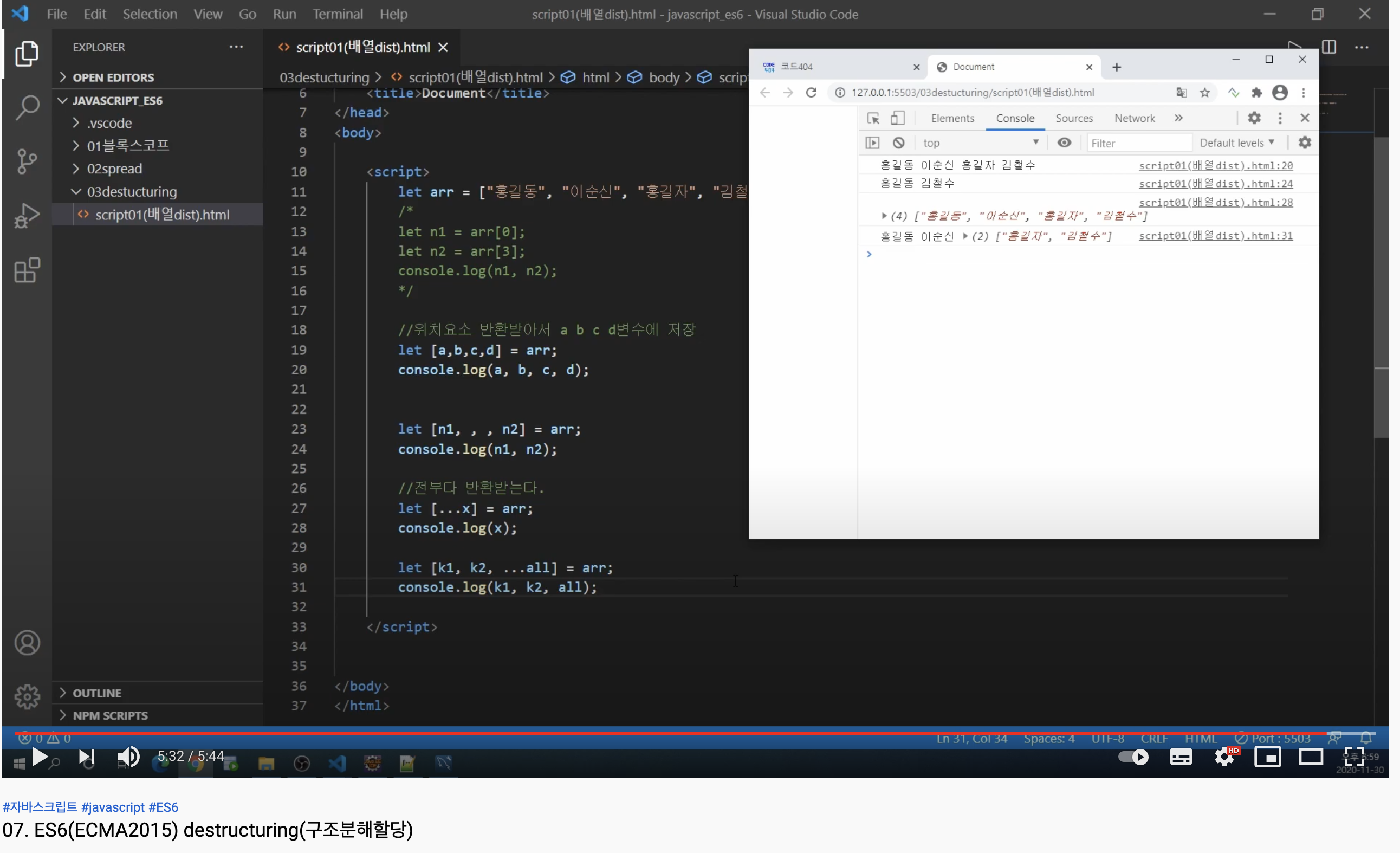Clear console with the clear icon
Image resolution: width=1400 pixels, height=853 pixels.
click(898, 143)
